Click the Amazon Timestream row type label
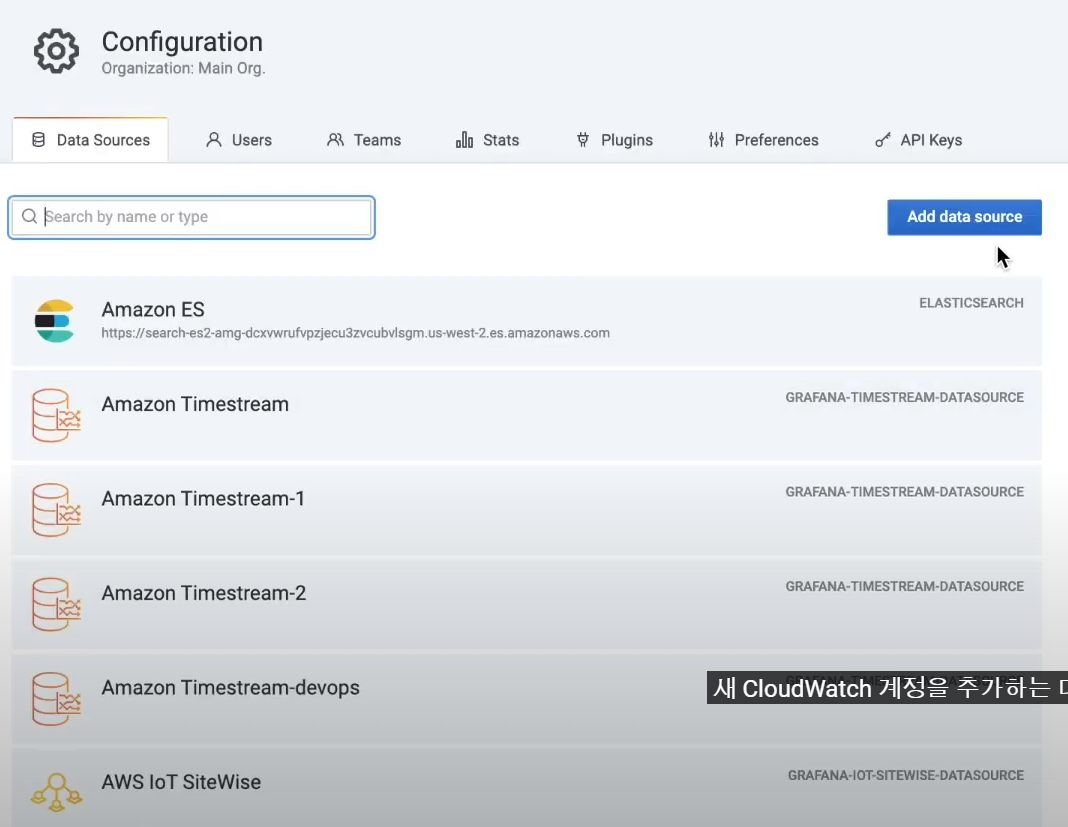1068x827 pixels. point(905,398)
